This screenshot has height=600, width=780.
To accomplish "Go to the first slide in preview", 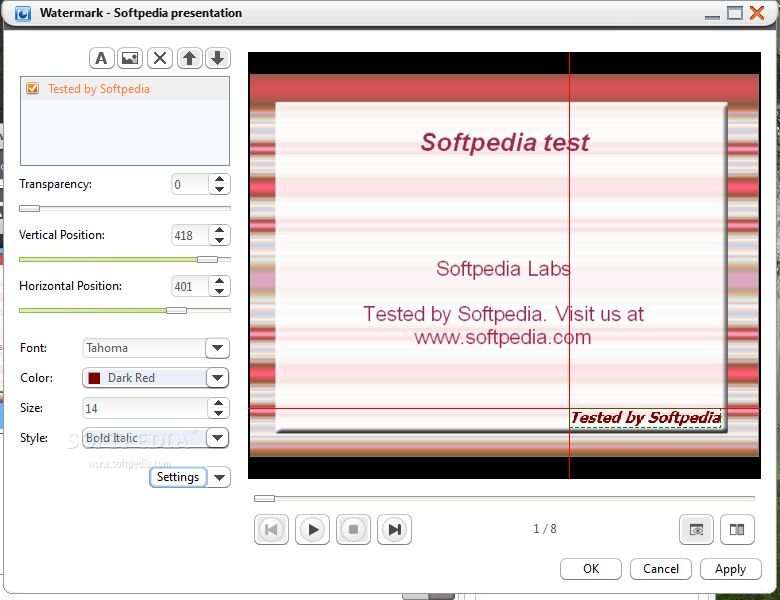I will point(271,529).
